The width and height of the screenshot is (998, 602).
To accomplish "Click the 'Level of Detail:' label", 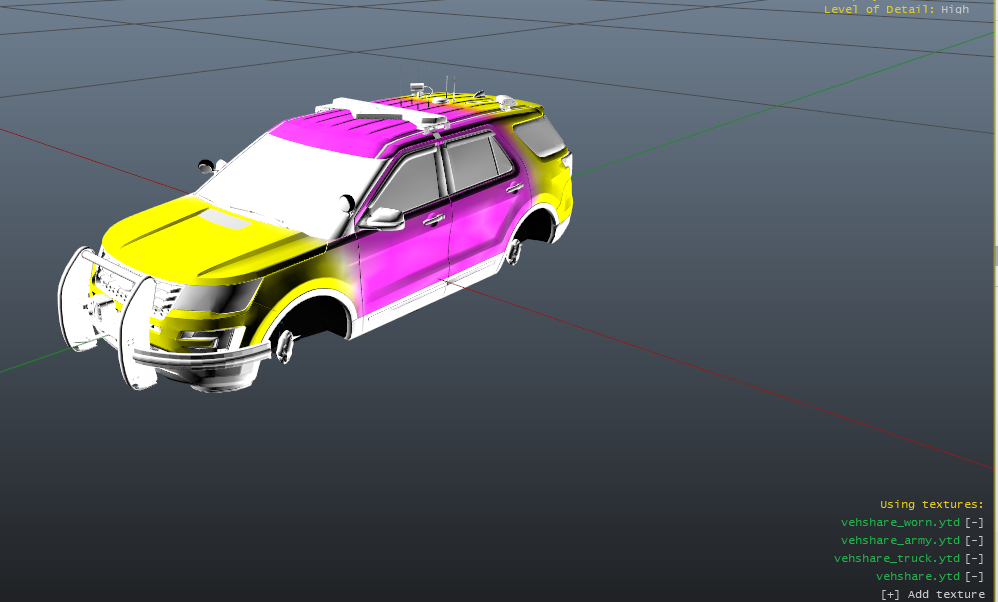I will click(879, 10).
